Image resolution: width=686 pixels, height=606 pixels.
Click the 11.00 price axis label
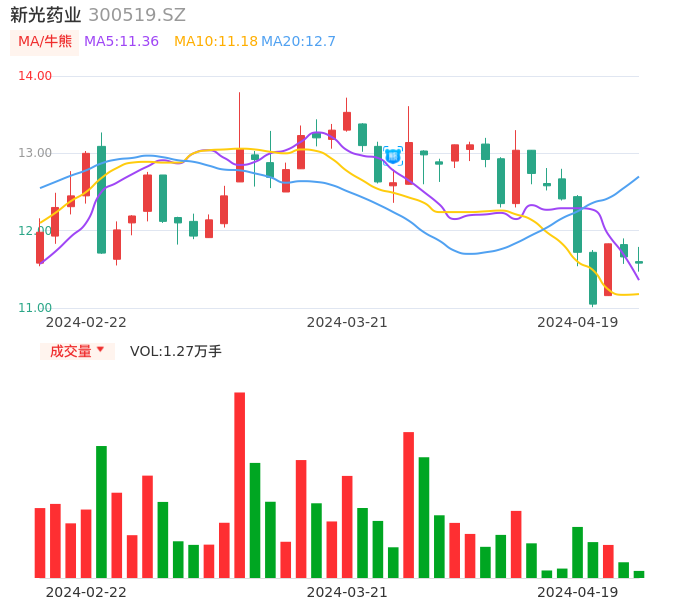35,308
